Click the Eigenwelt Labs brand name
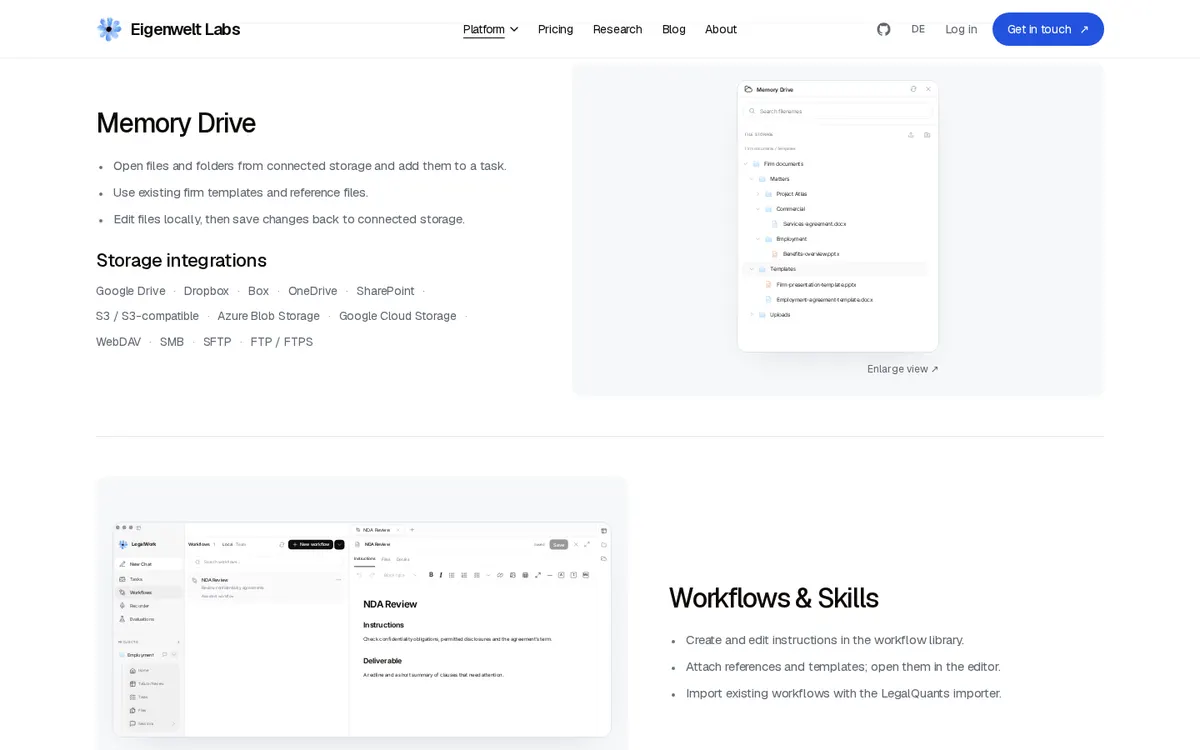1200x750 pixels. click(185, 29)
